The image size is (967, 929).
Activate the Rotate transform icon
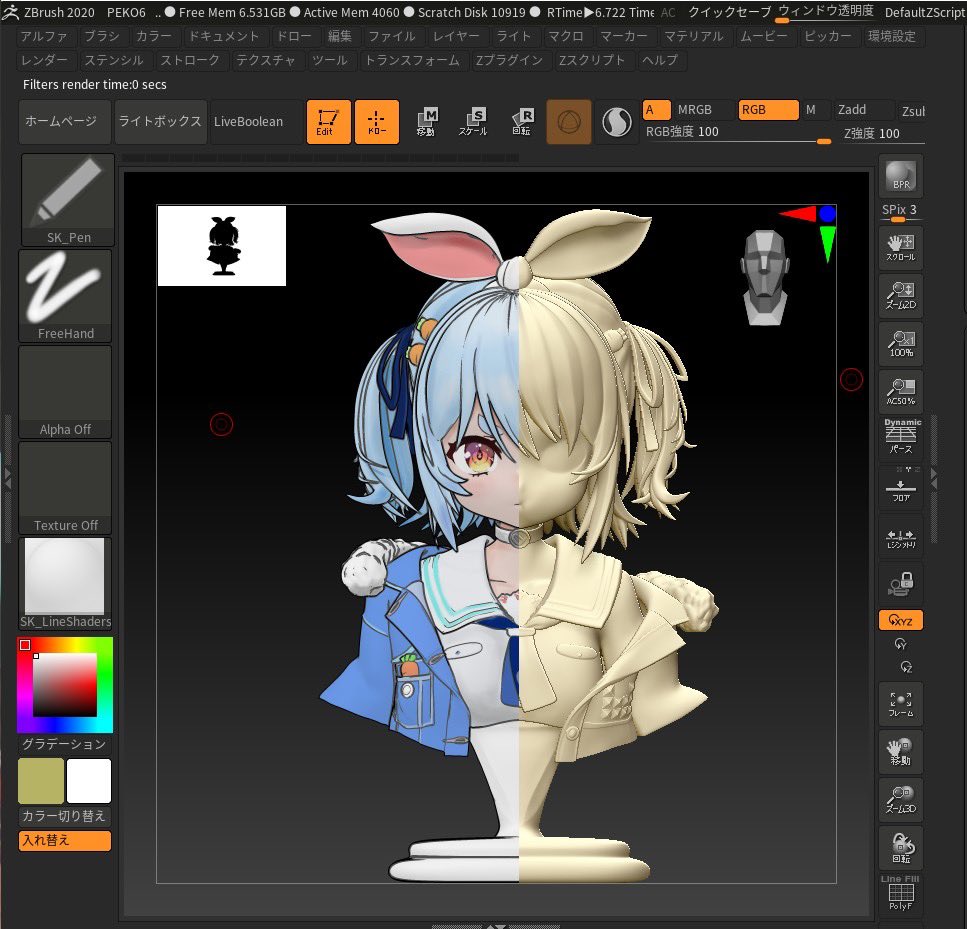click(x=522, y=122)
